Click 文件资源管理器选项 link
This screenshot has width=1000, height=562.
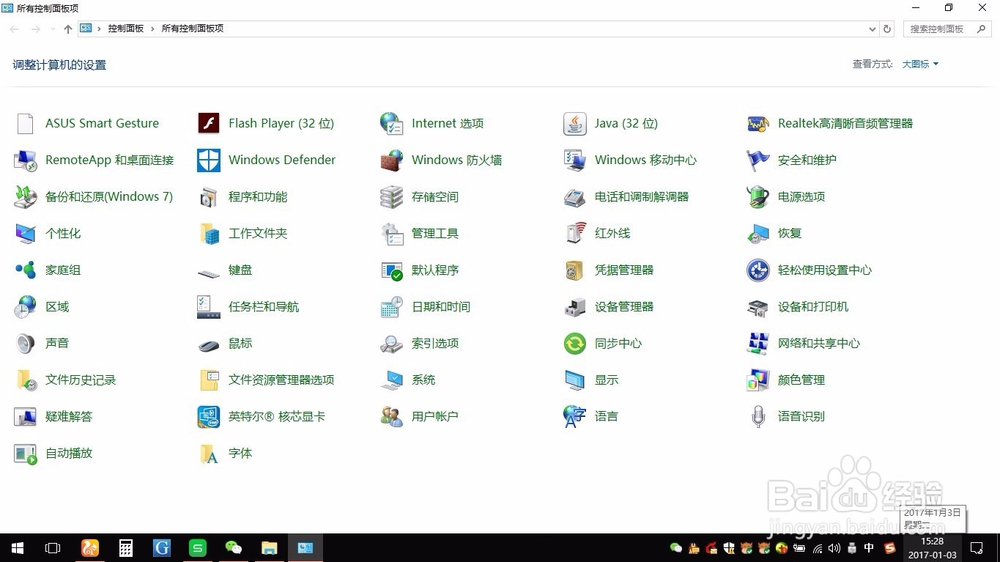pos(281,380)
